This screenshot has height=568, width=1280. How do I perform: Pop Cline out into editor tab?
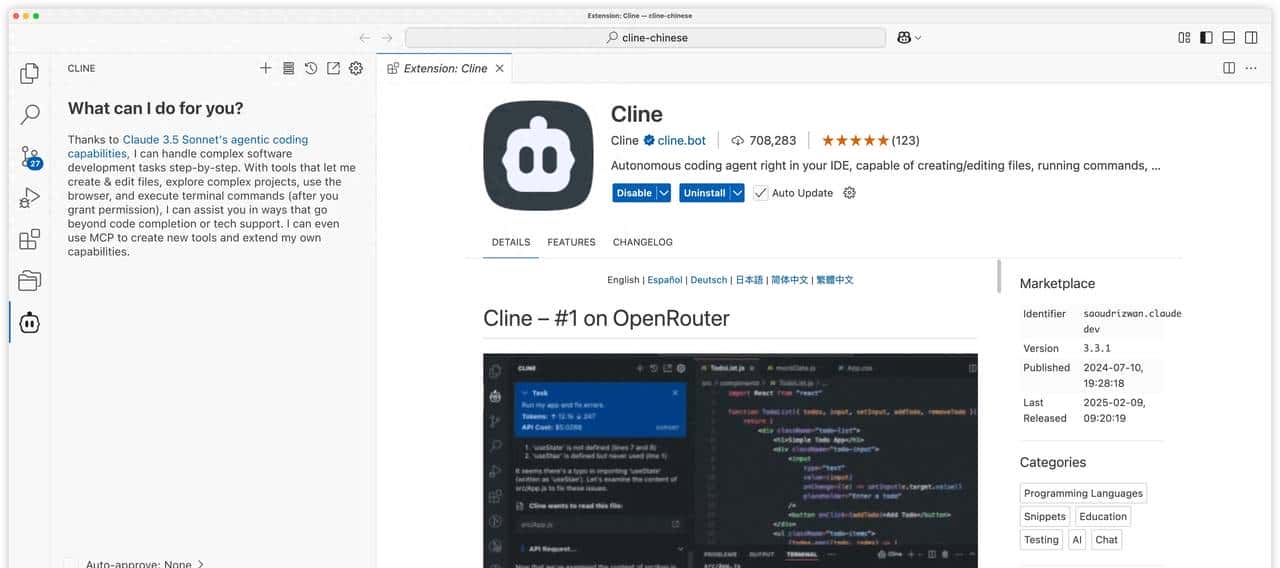(x=333, y=68)
